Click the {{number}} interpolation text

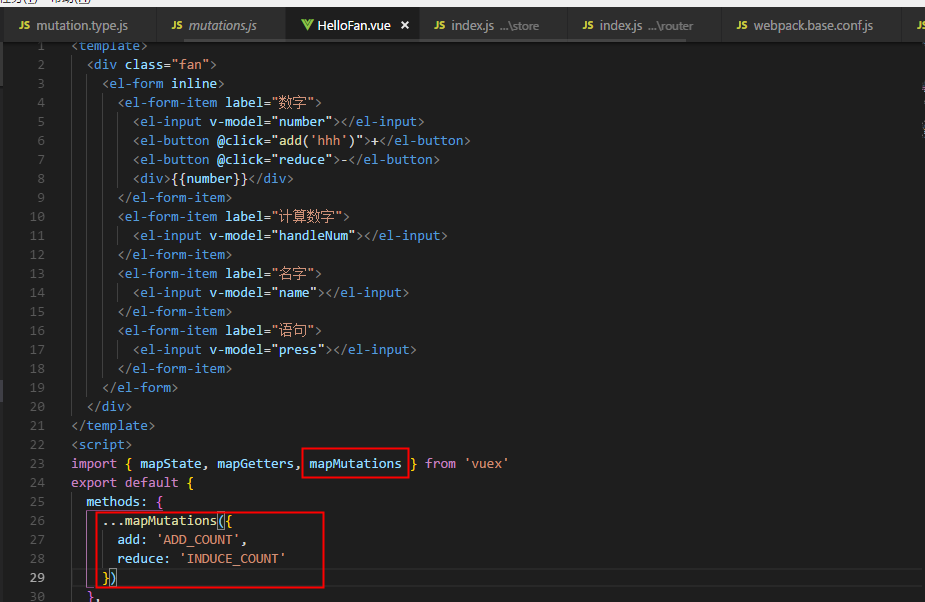point(209,178)
